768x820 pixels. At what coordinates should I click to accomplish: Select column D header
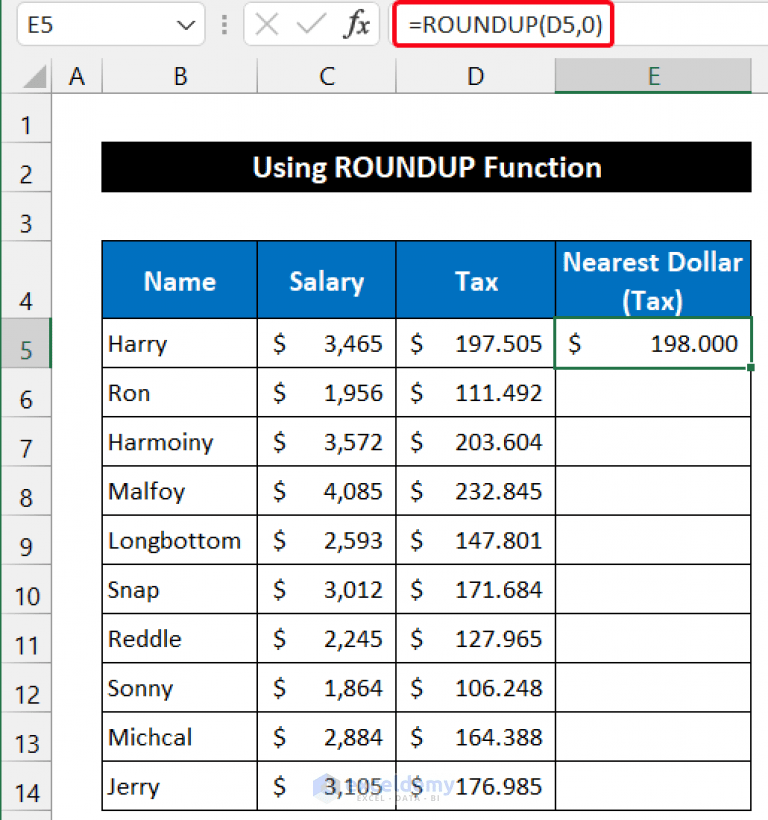point(475,76)
